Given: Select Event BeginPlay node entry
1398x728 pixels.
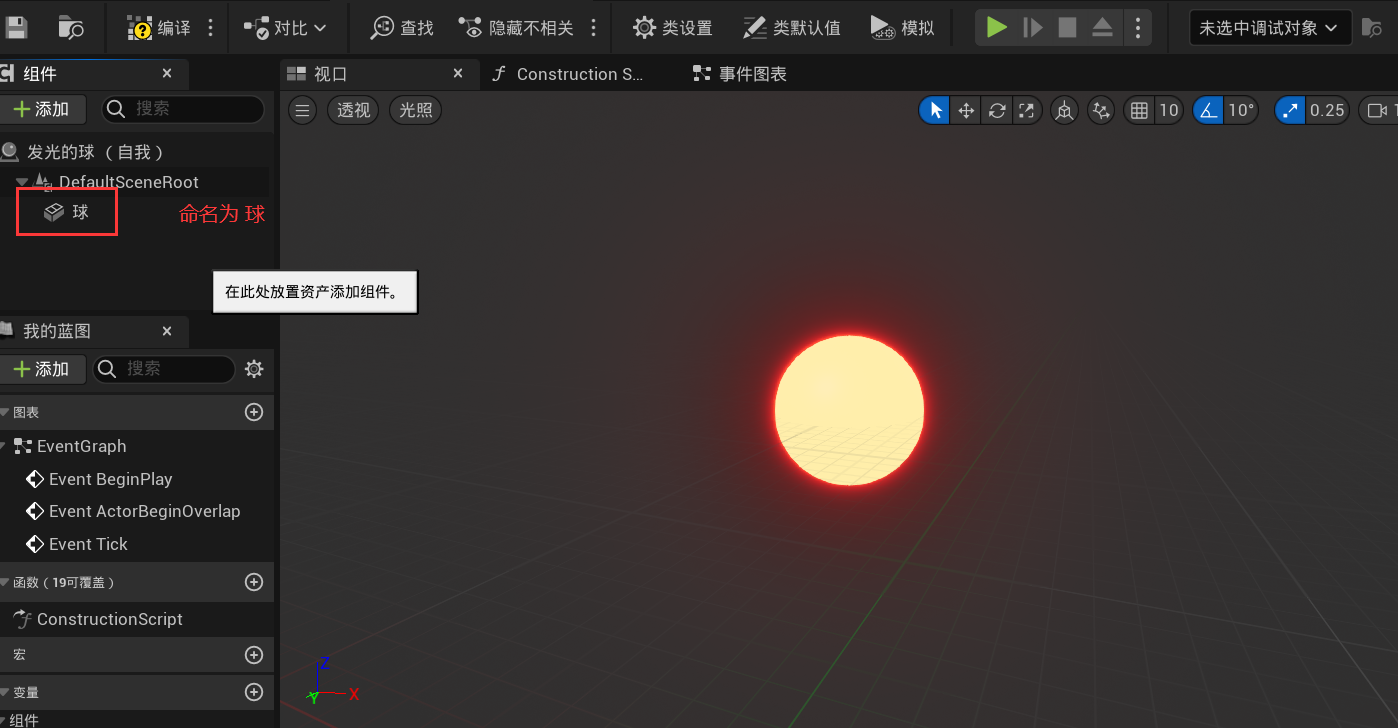Looking at the screenshot, I should point(98,479).
